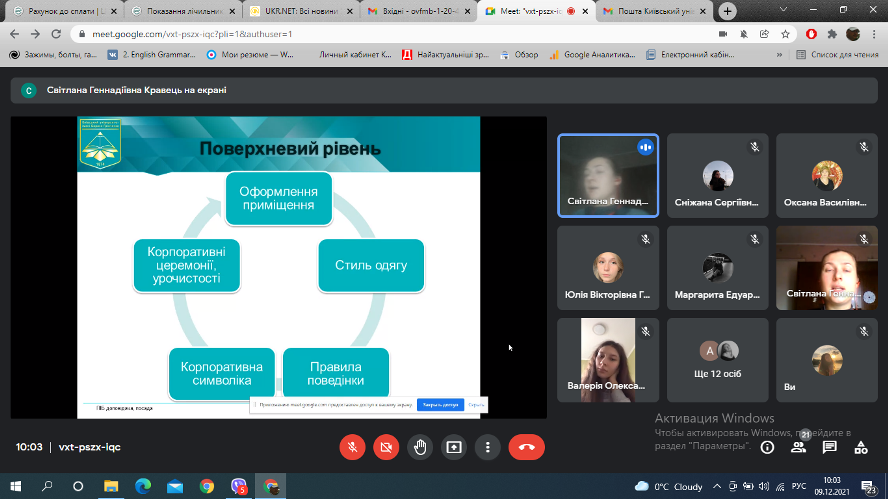Open the Windows Start menu

[15, 486]
